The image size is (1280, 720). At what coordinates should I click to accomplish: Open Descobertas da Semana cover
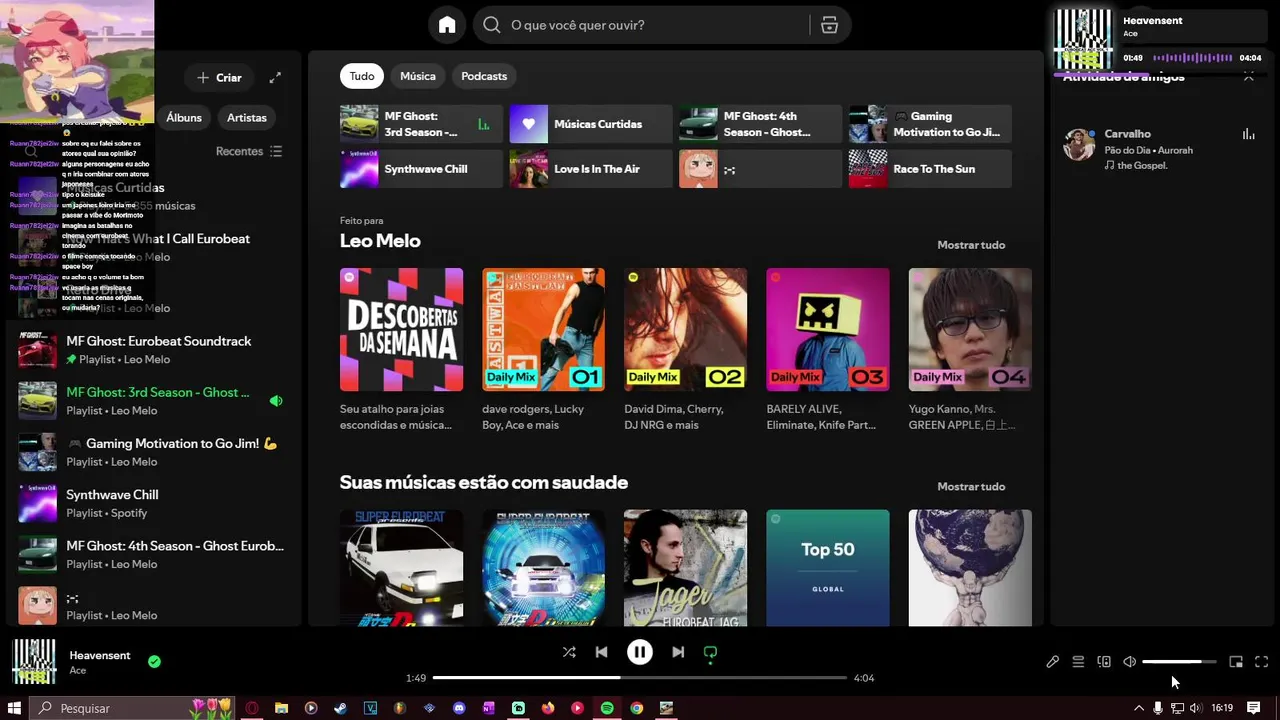401,329
